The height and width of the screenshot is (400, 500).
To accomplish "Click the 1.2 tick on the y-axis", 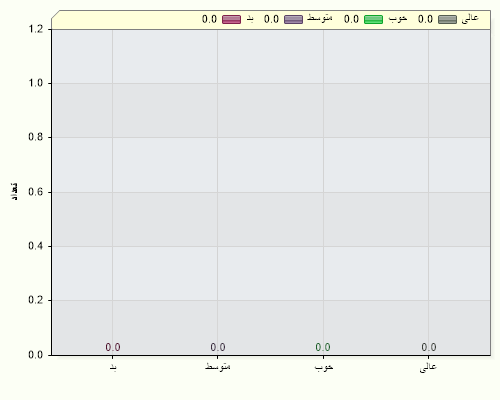I will (36, 29).
